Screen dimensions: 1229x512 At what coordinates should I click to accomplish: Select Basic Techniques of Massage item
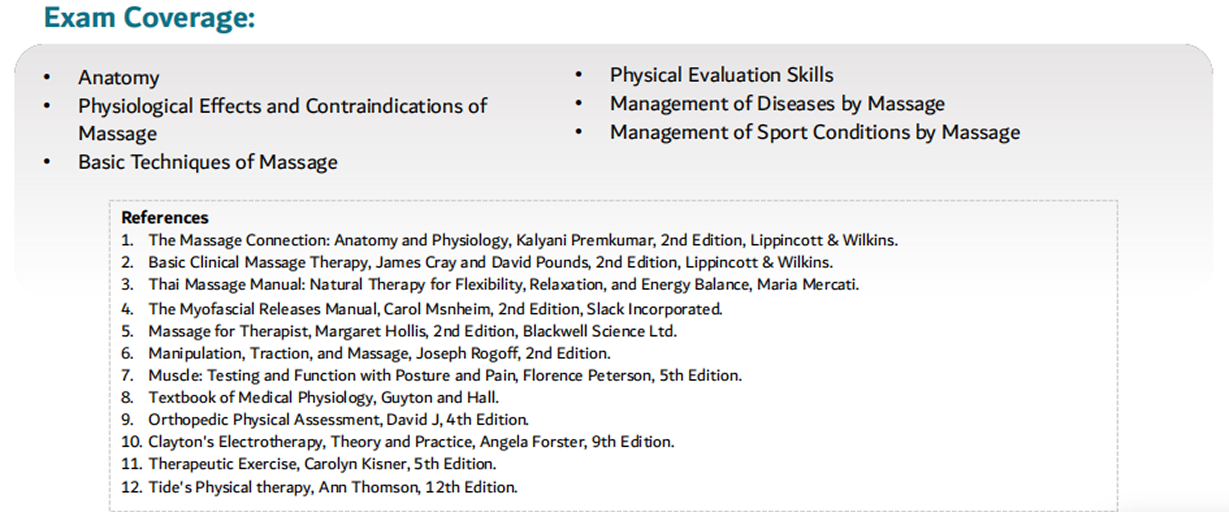tap(208, 162)
